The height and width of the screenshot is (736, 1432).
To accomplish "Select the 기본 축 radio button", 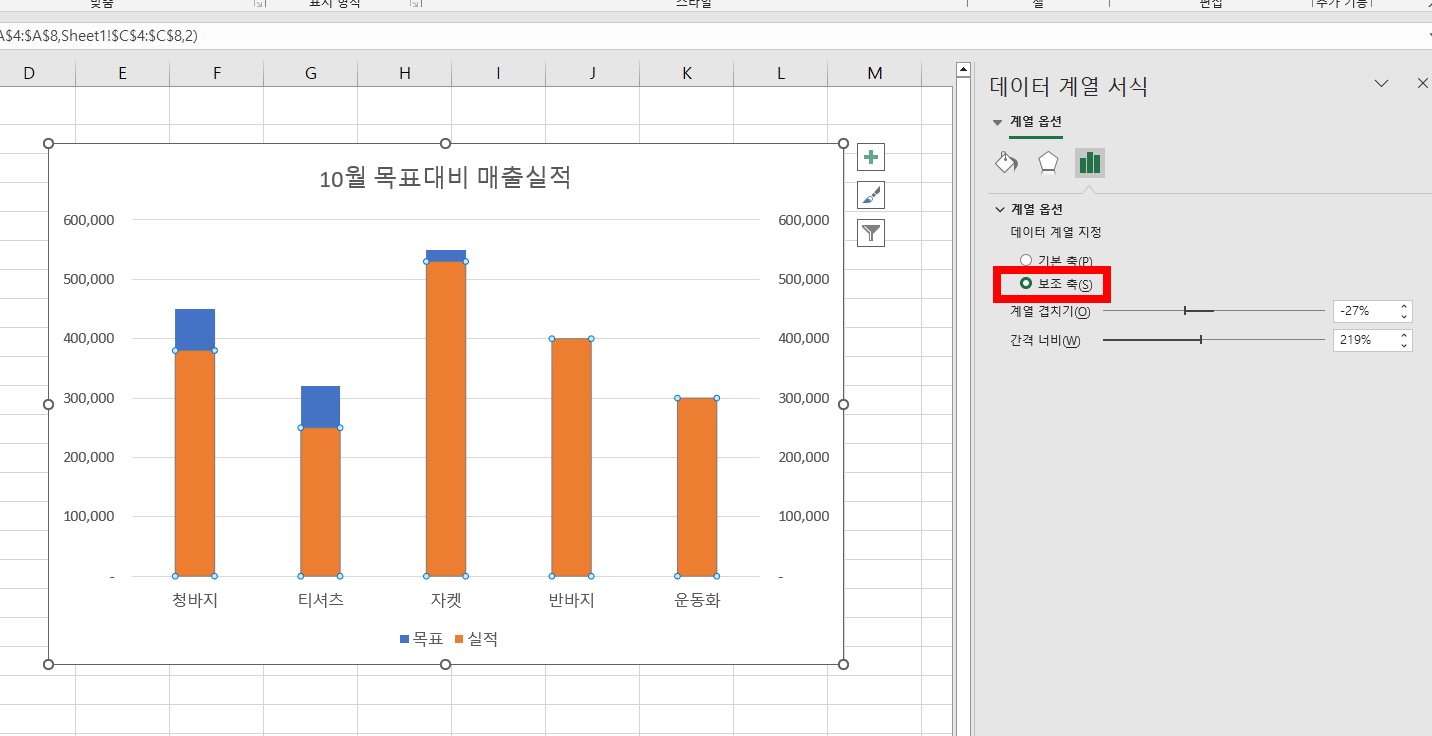I will click(x=1025, y=260).
